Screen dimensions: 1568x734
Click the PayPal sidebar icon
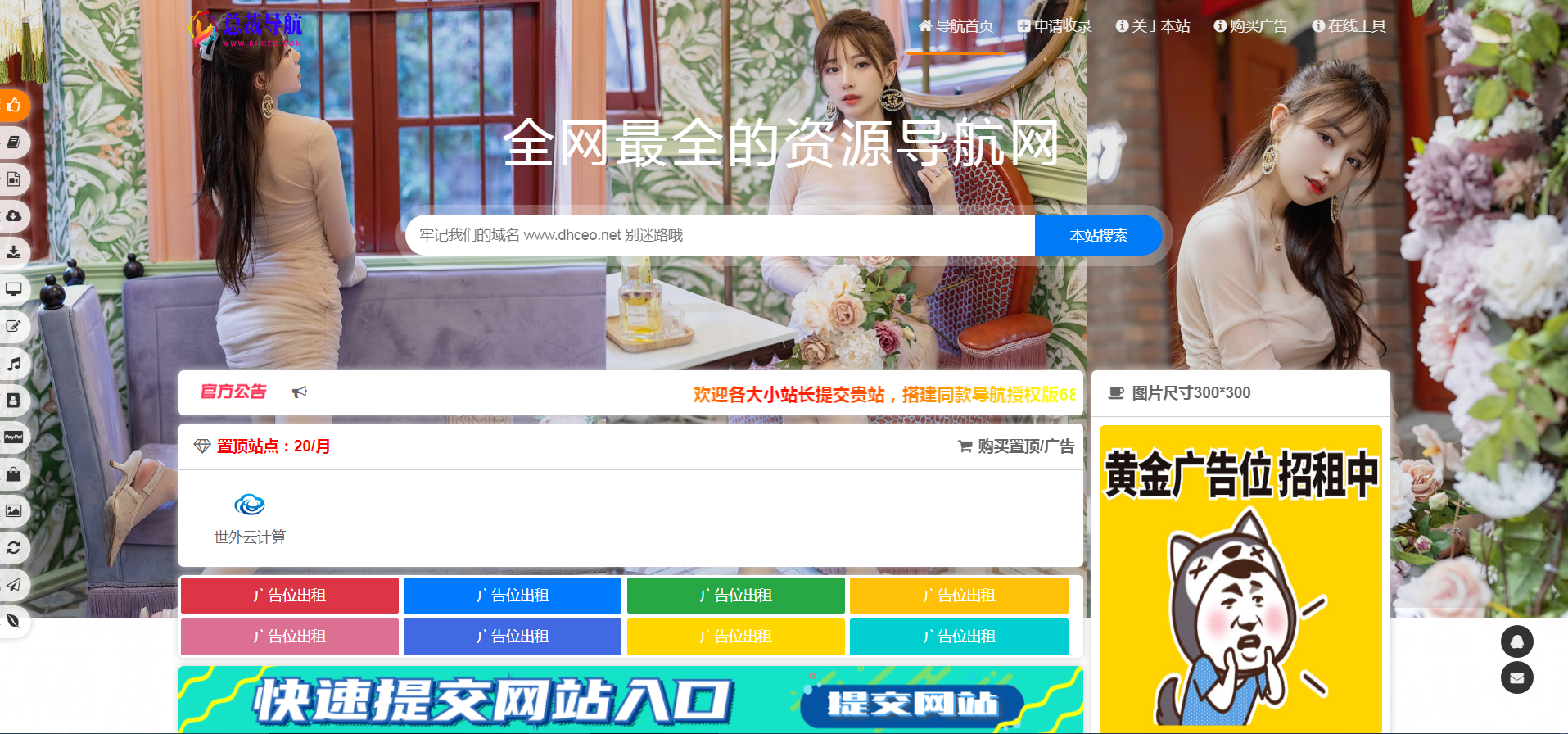point(14,437)
